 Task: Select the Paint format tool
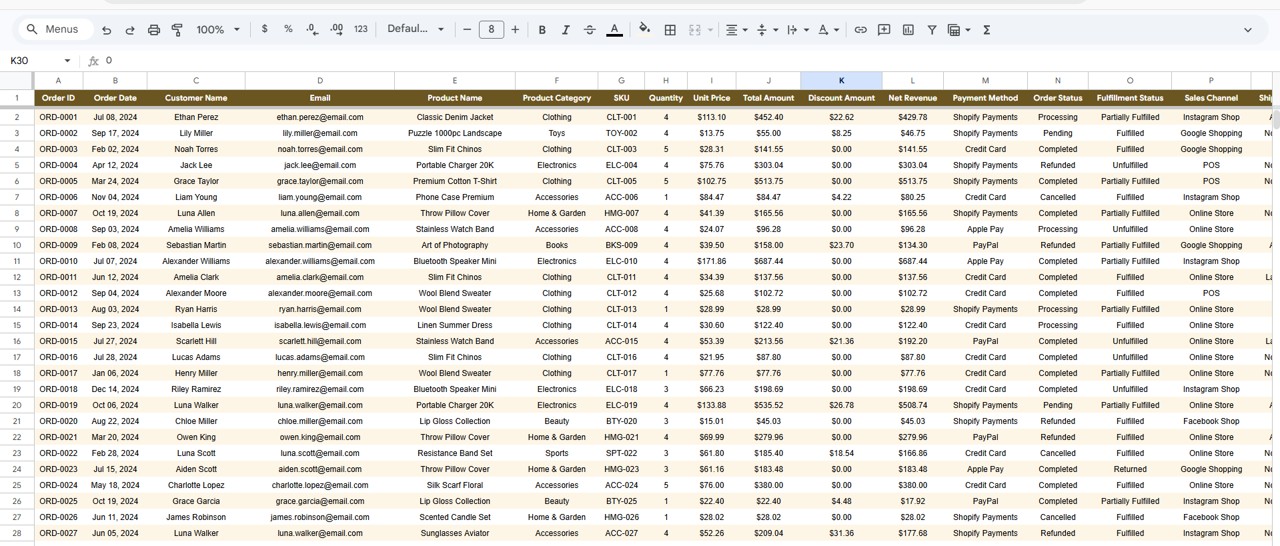[177, 30]
